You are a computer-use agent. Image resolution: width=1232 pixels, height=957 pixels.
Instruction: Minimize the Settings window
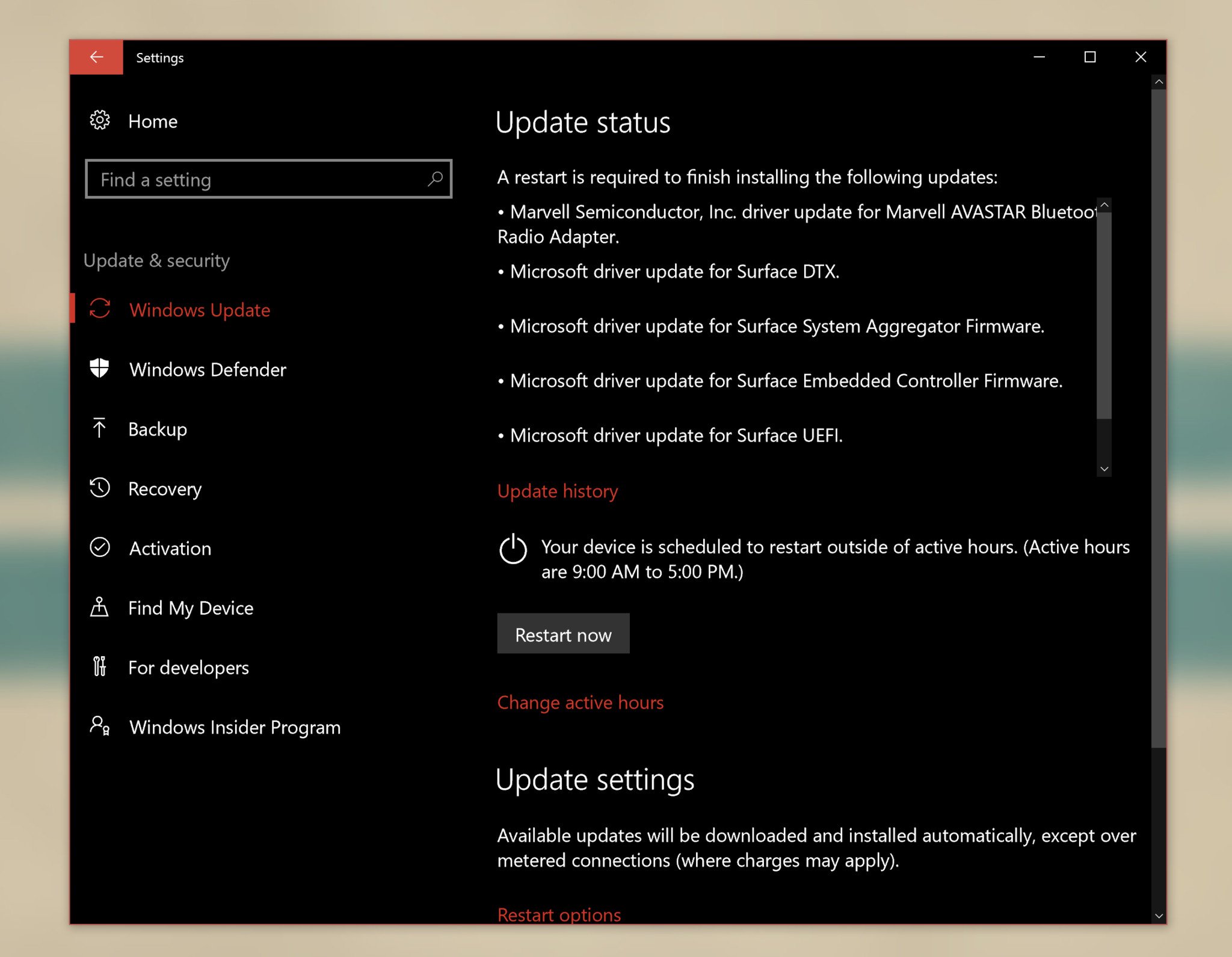[1039, 57]
